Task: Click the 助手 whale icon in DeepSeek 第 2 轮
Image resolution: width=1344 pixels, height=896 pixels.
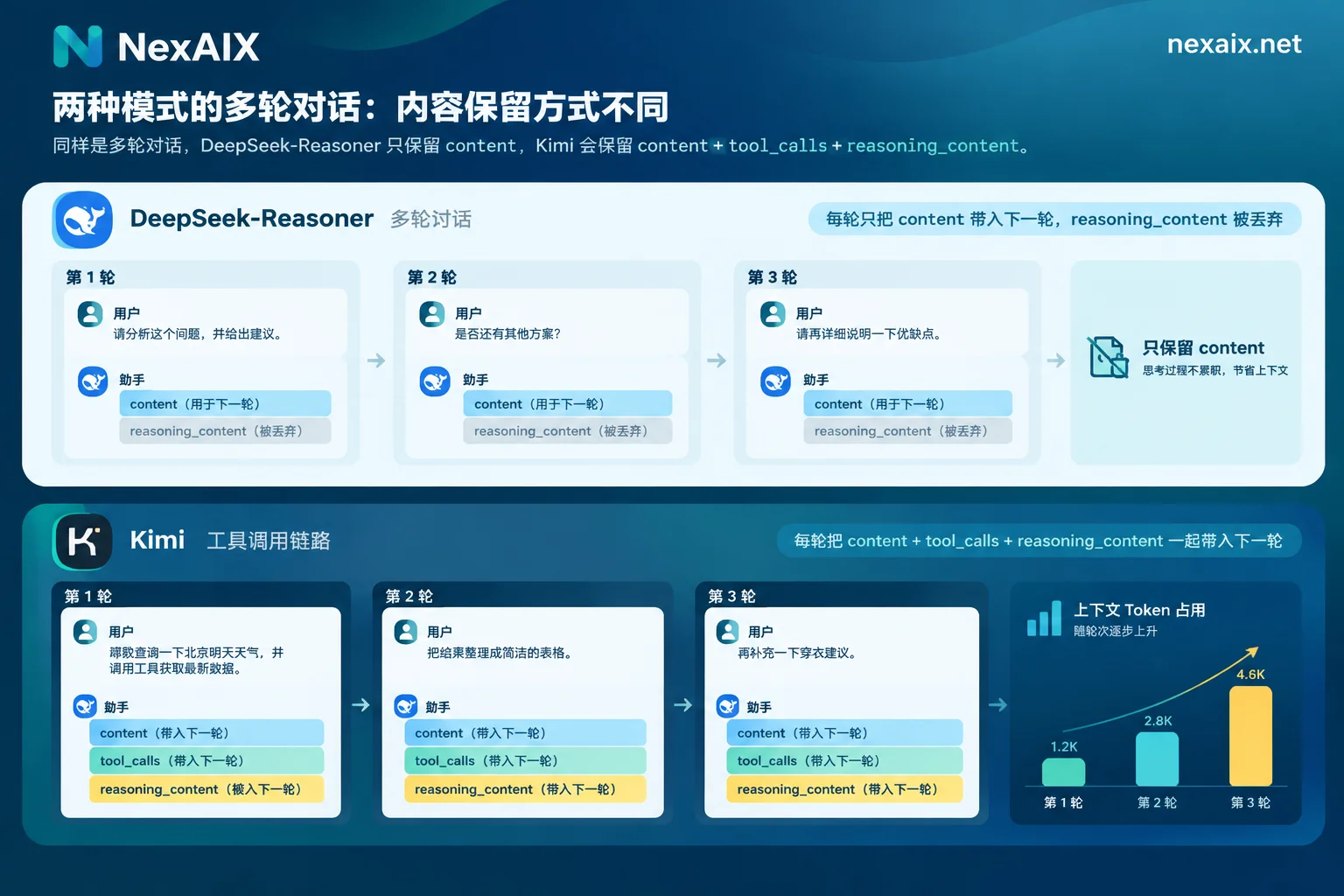Action: pyautogui.click(x=435, y=381)
